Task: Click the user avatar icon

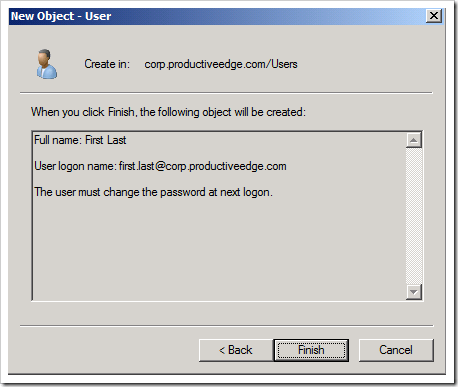Action: (47, 64)
